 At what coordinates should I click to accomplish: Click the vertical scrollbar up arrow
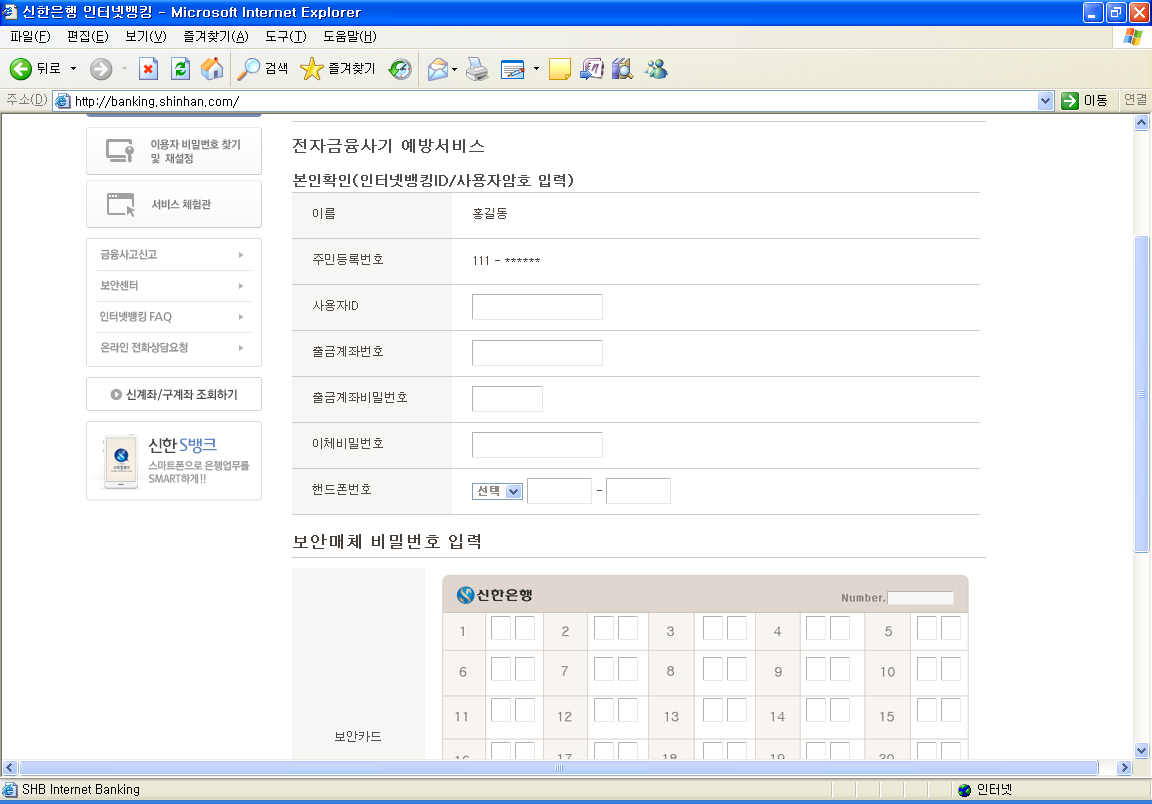tap(1141, 123)
